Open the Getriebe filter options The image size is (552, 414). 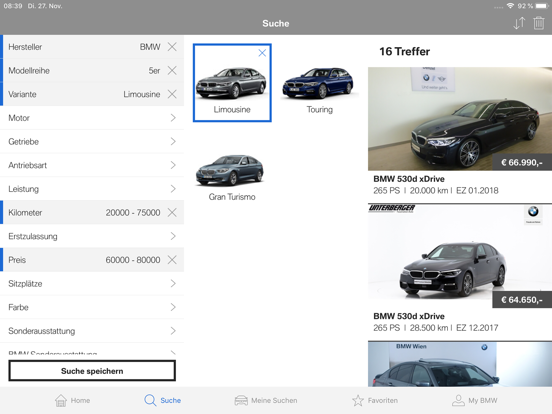[92, 142]
